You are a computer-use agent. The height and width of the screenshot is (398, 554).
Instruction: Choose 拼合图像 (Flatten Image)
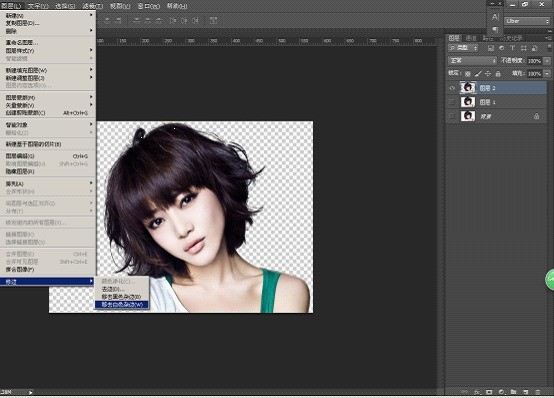[x=48, y=270]
